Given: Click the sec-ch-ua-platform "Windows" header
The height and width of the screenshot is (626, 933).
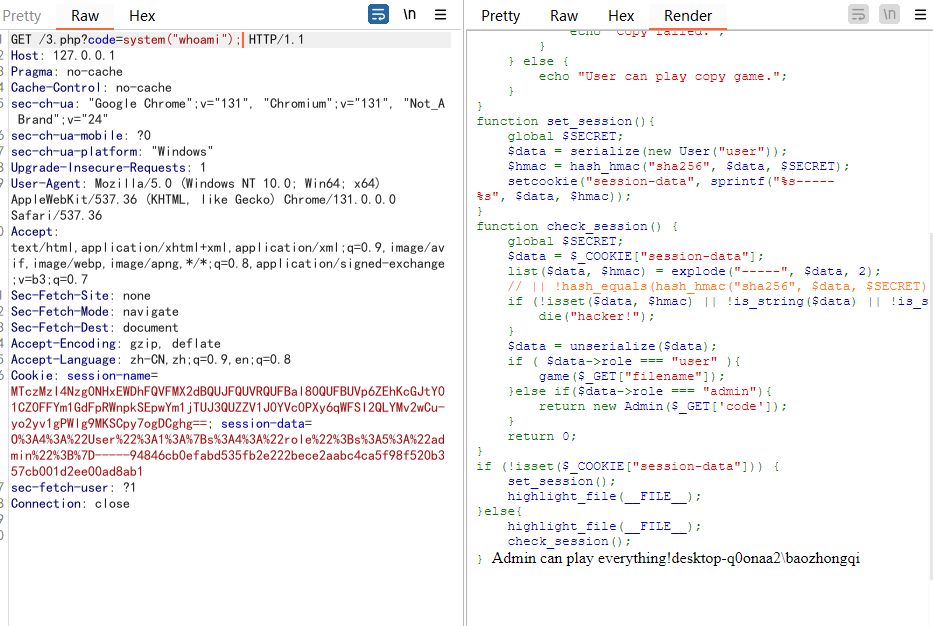Looking at the screenshot, I should coord(112,152).
